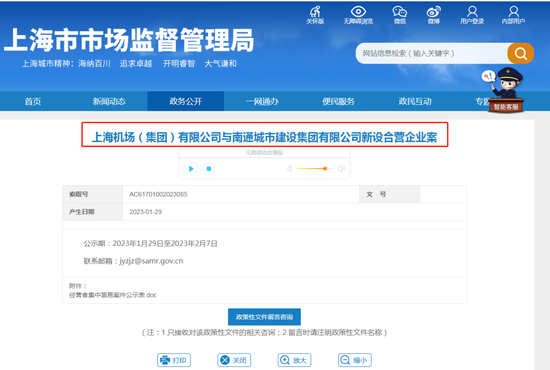550x370 pixels.
Task: Open the 智能客服 police mascot assistant
Action: [505, 90]
